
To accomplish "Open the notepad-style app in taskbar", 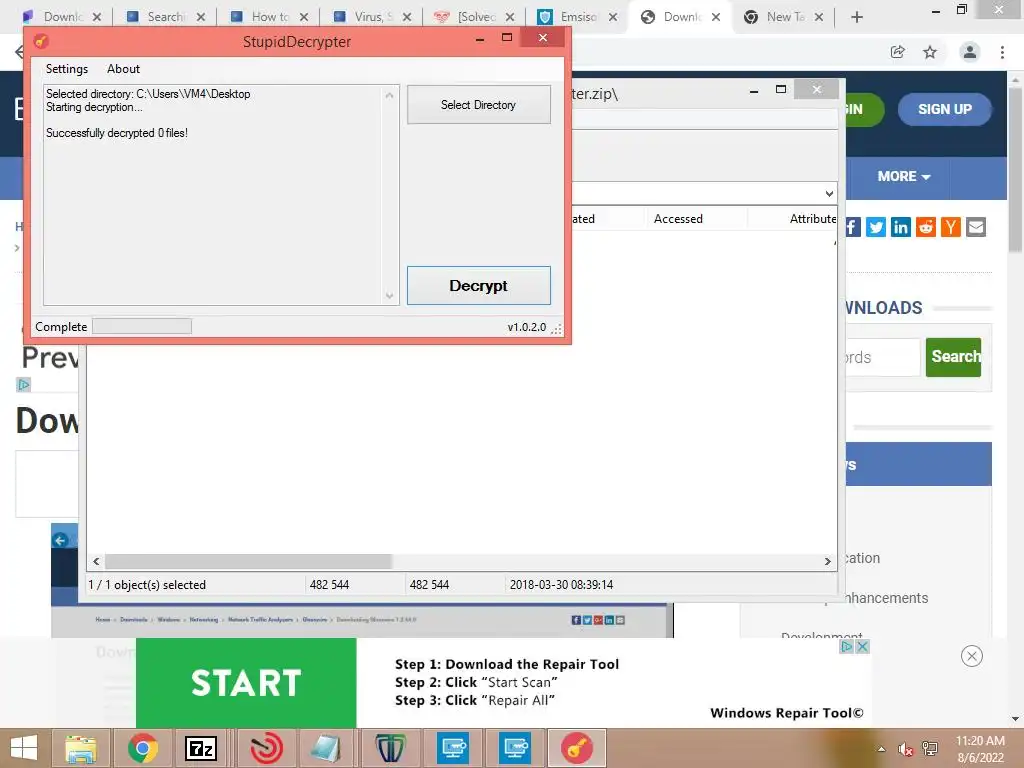I will 326,748.
